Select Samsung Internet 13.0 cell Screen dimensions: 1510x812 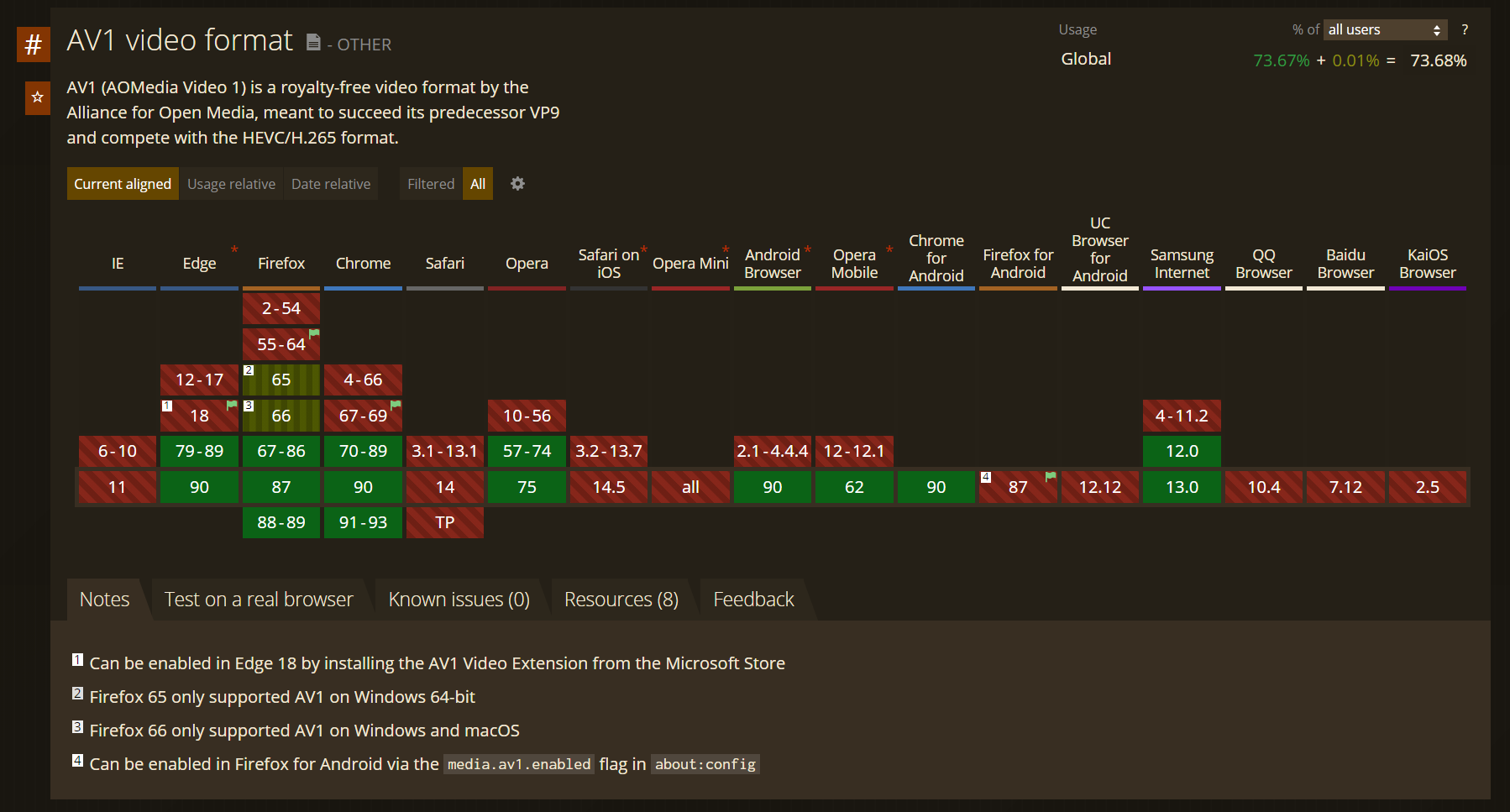pyautogui.click(x=1182, y=487)
